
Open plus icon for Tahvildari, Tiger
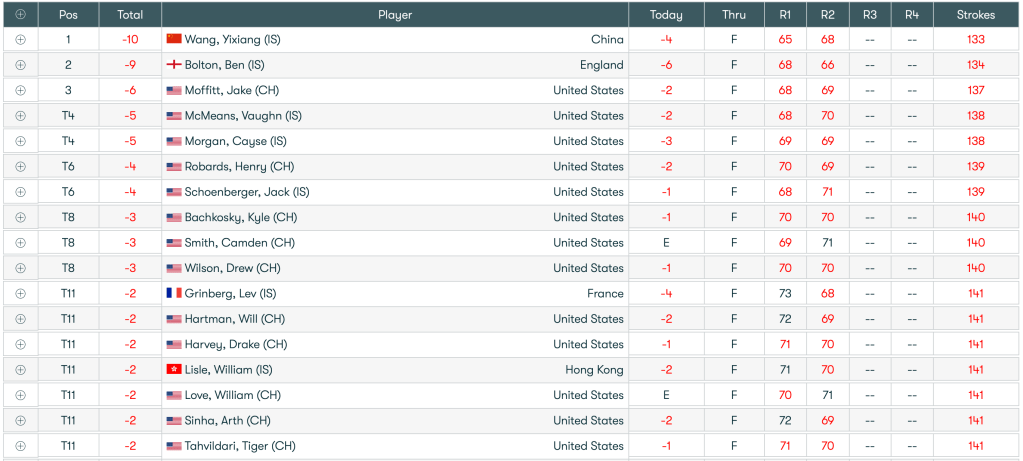20,446
